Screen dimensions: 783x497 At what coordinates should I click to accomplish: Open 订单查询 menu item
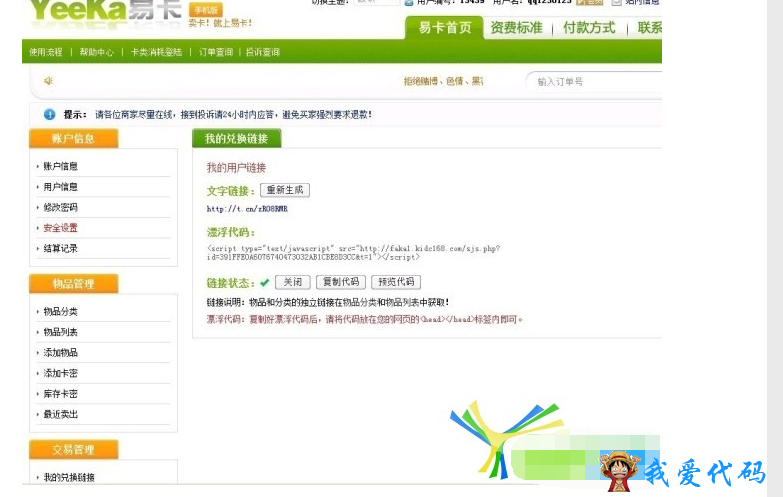click(216, 52)
